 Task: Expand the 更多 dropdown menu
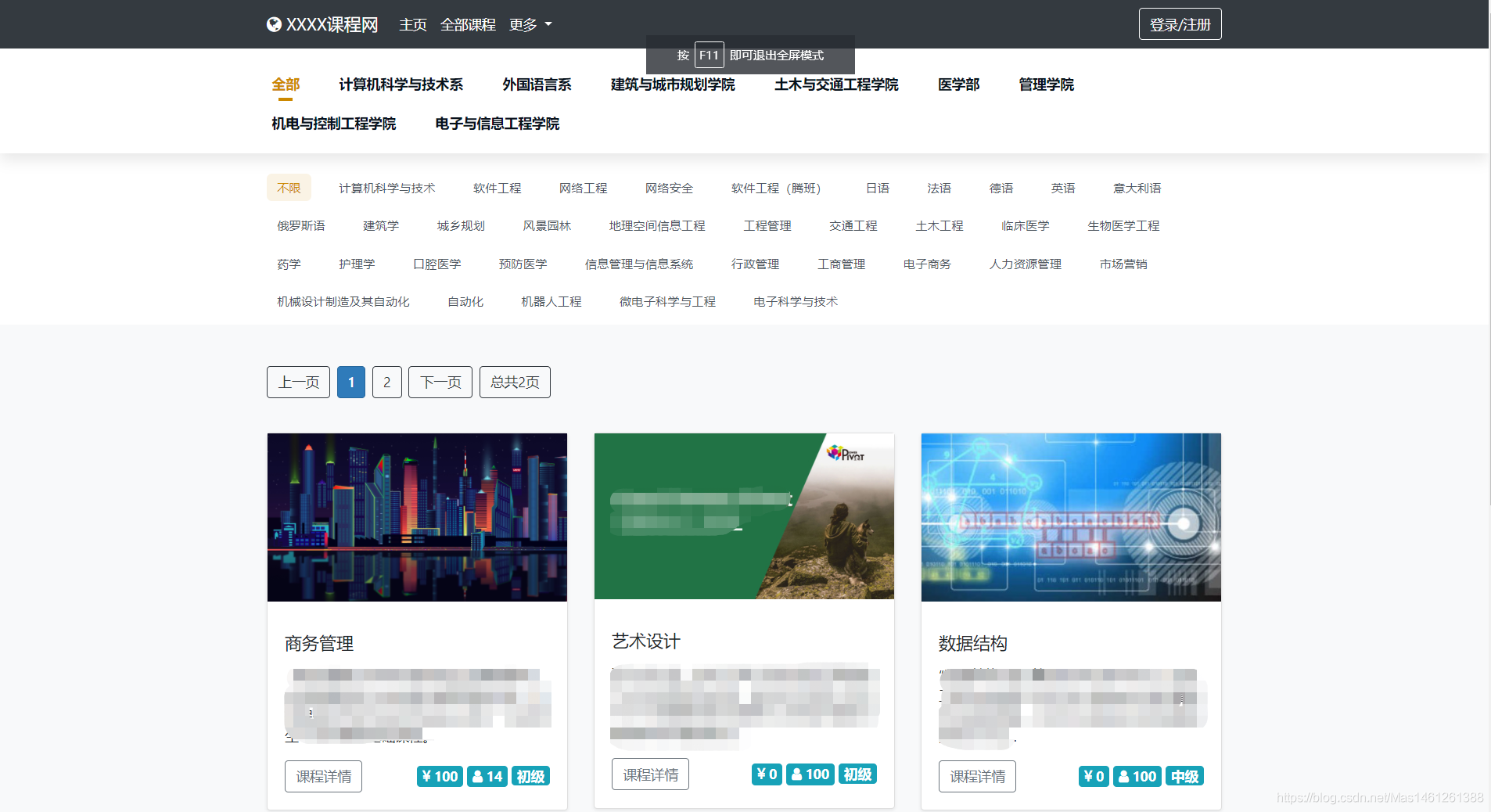click(x=530, y=24)
